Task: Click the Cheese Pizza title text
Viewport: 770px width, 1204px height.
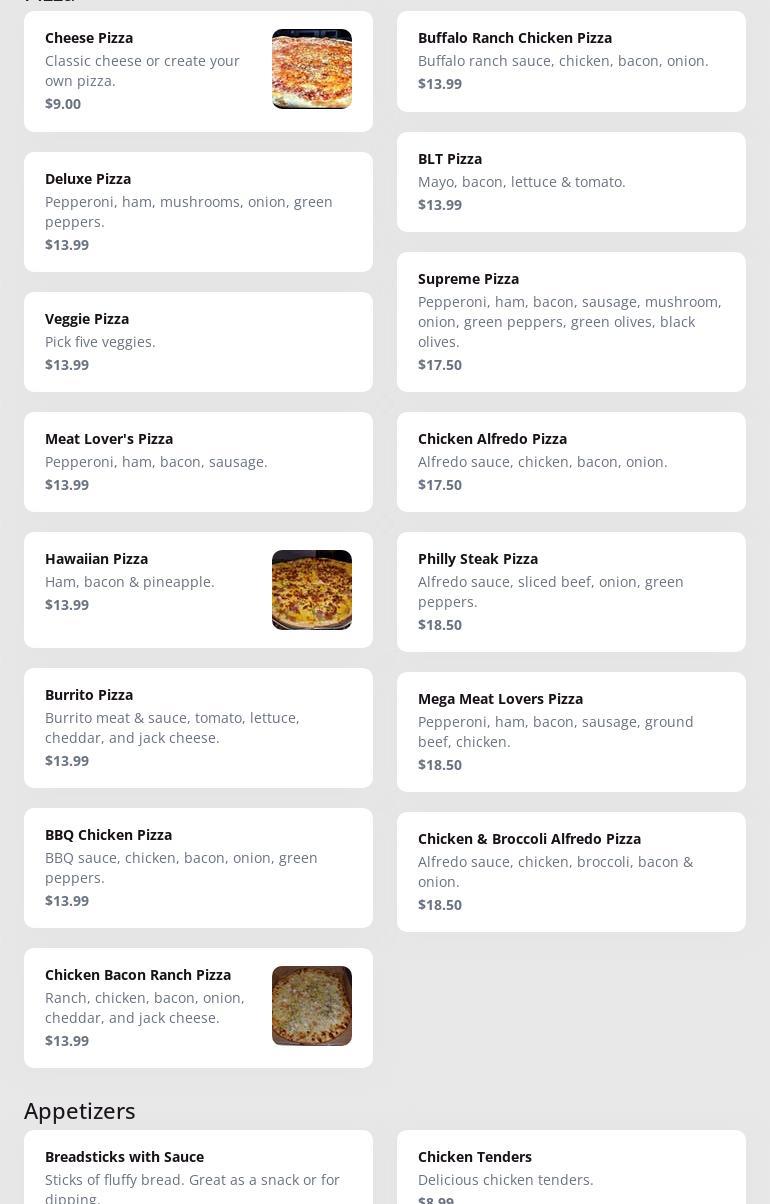Action: pyautogui.click(x=89, y=38)
